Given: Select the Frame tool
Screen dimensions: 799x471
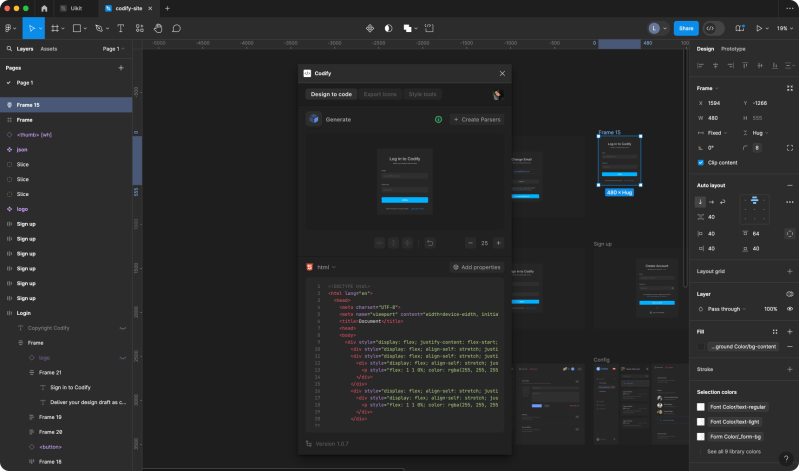Looking at the screenshot, I should [55, 29].
